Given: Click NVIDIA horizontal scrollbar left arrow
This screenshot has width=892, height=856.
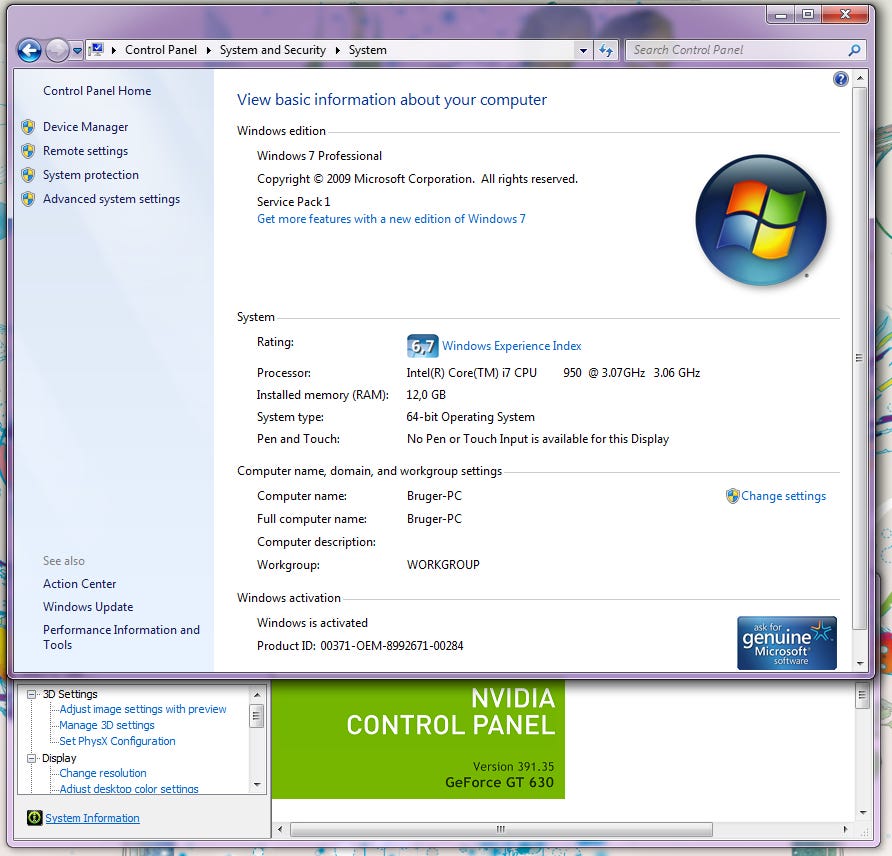Looking at the screenshot, I should click(280, 829).
